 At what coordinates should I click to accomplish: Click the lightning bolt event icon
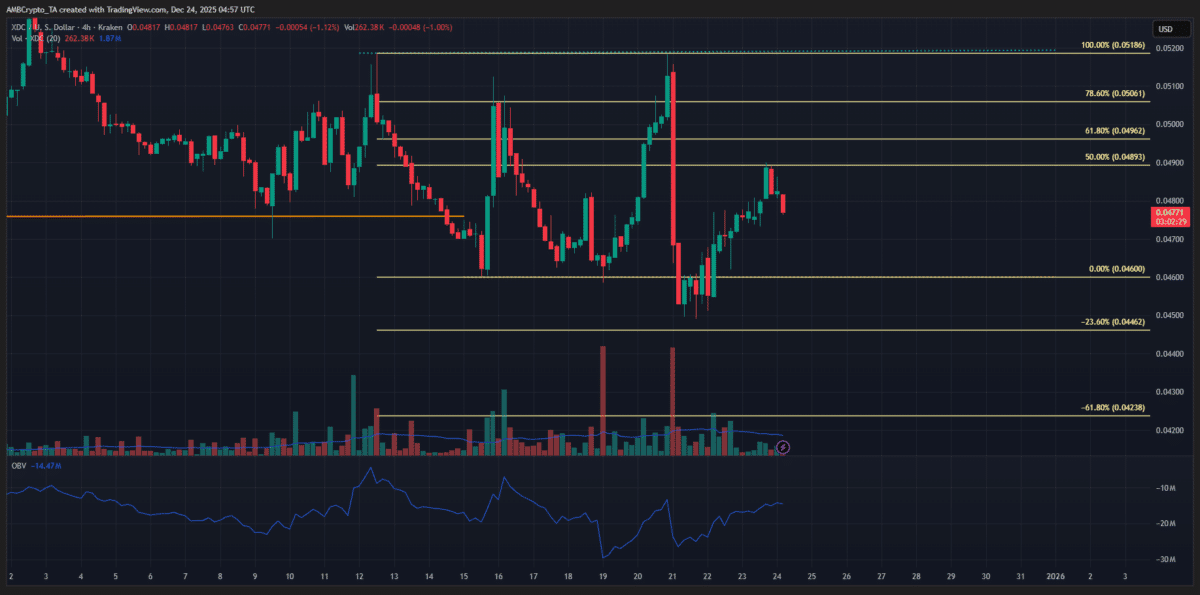(783, 446)
